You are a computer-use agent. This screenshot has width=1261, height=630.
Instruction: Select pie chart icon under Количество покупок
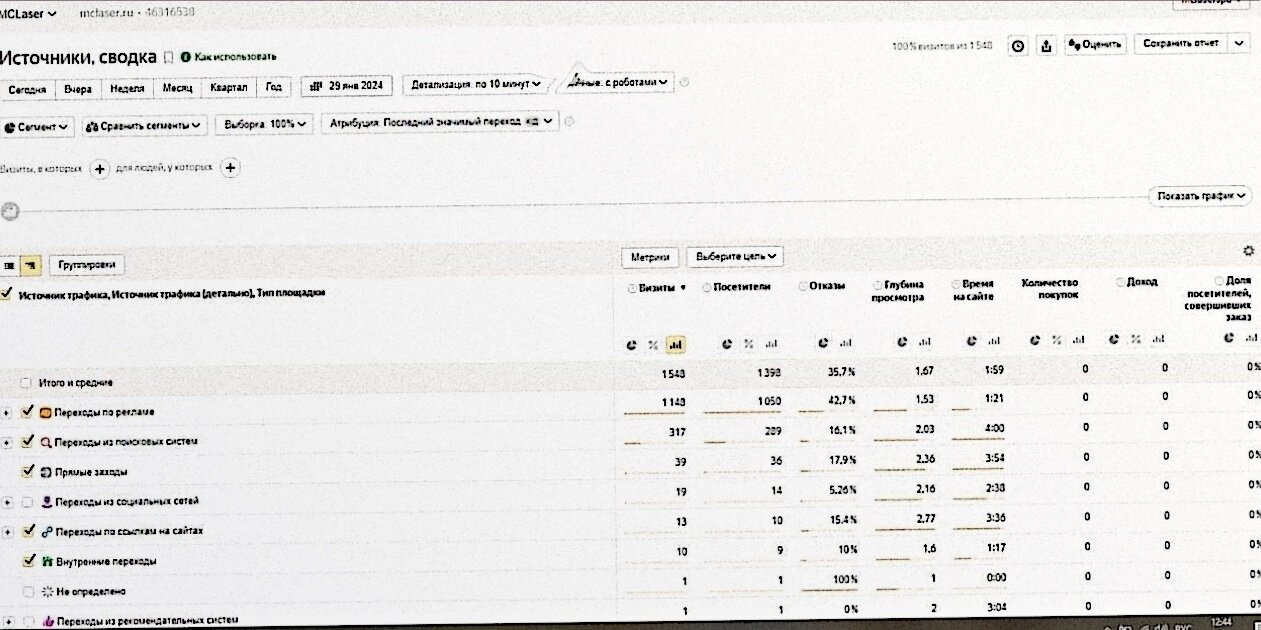pos(1035,340)
